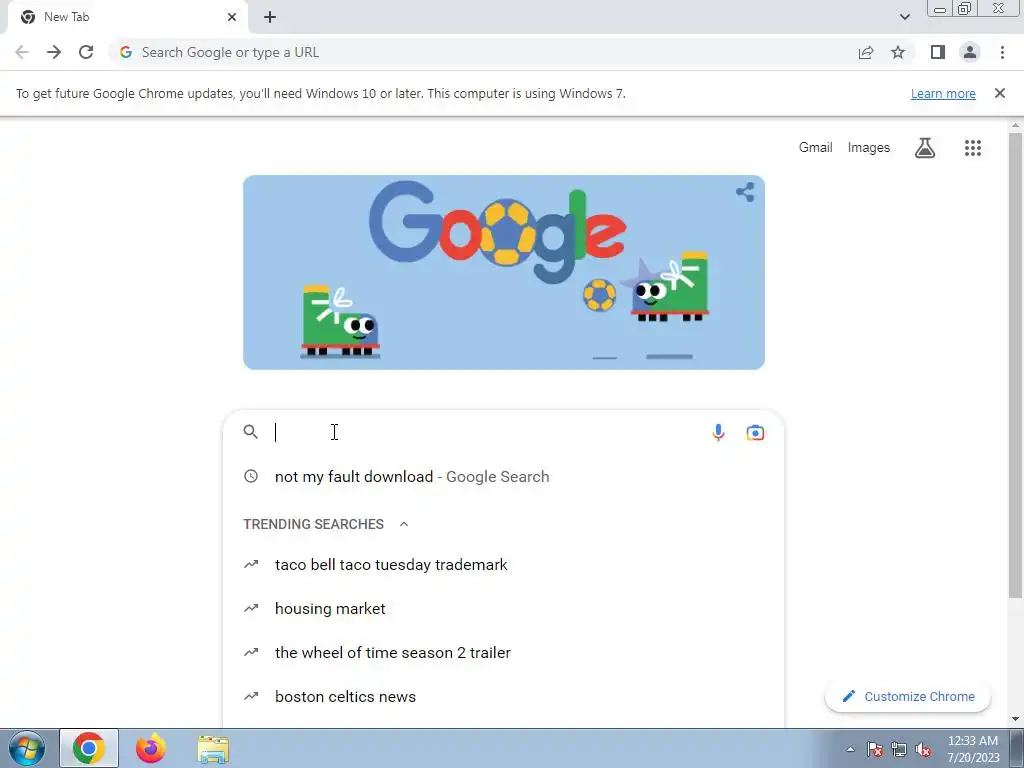Click Learn more about Chrome updates

pos(943,93)
